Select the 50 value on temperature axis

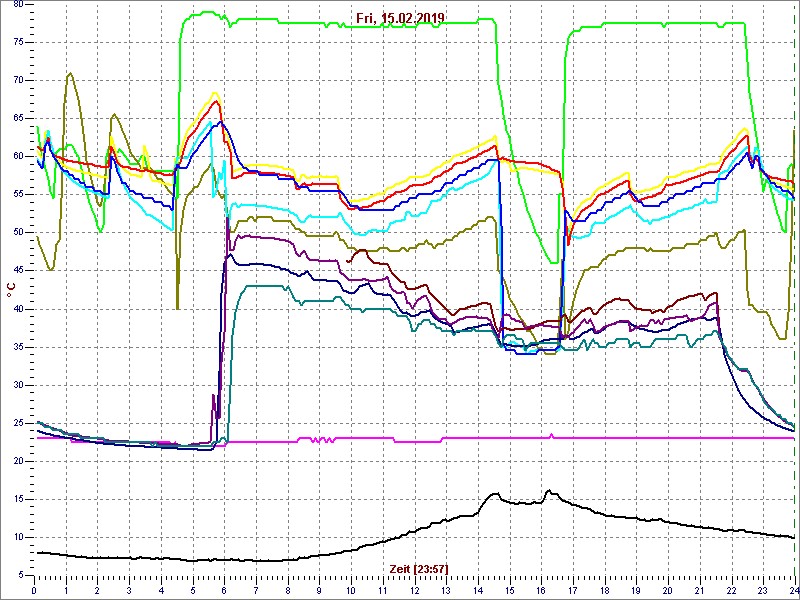(17, 233)
